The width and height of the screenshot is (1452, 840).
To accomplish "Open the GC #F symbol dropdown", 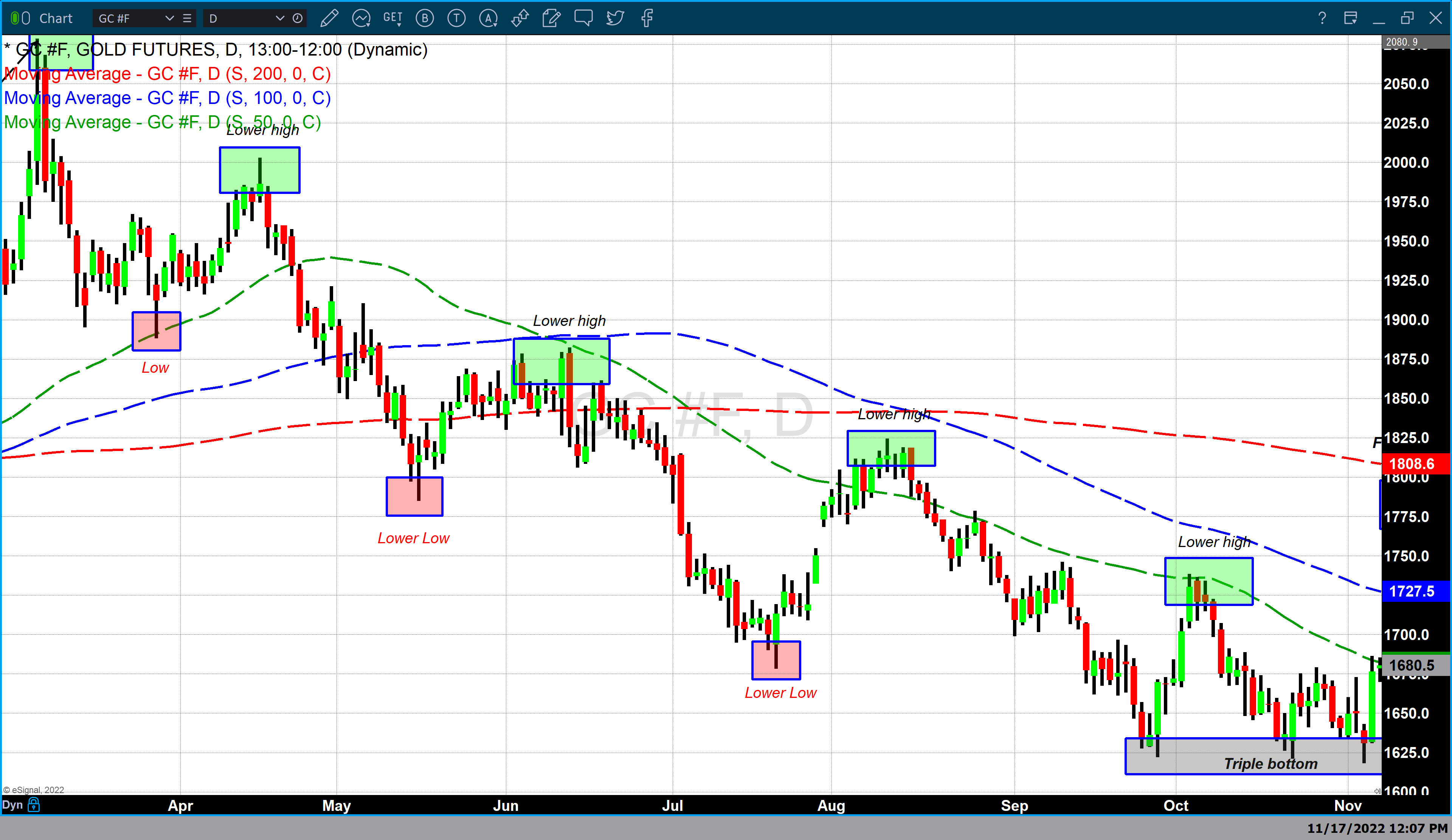I will point(170,18).
